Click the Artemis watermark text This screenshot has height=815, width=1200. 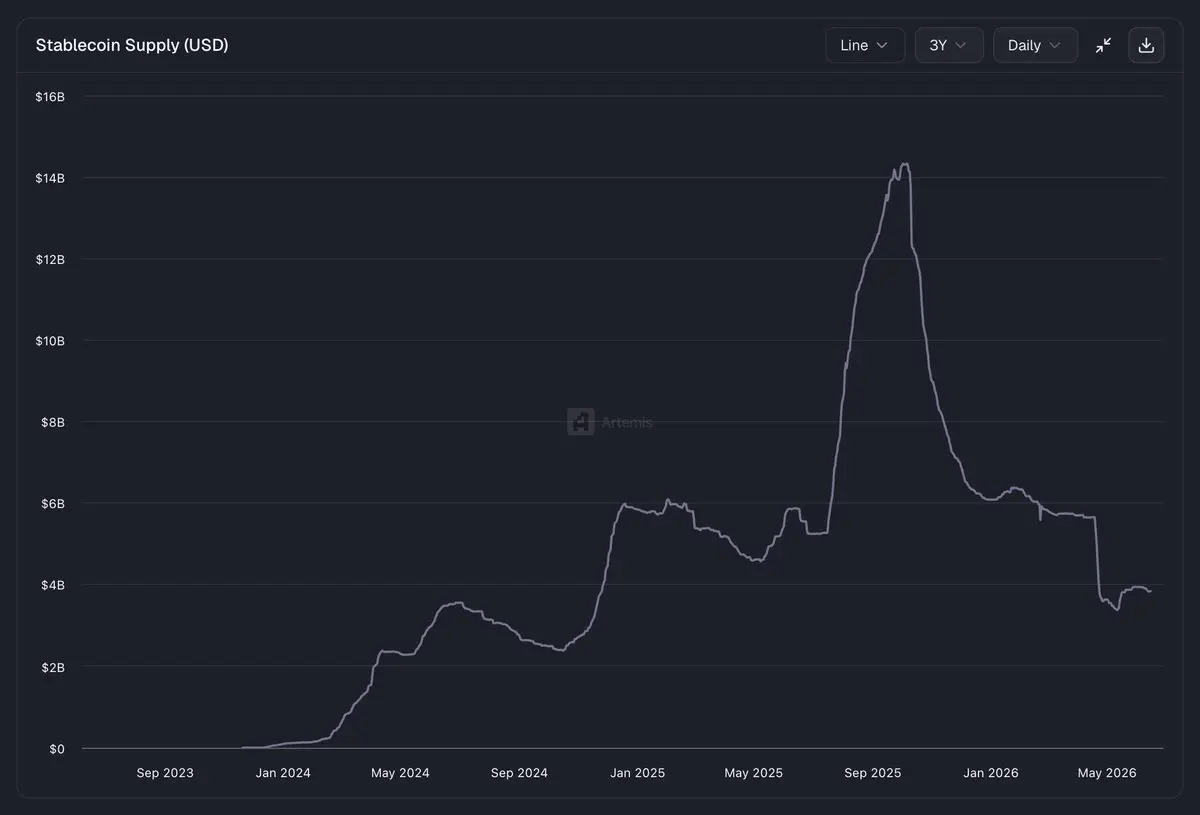coord(626,423)
